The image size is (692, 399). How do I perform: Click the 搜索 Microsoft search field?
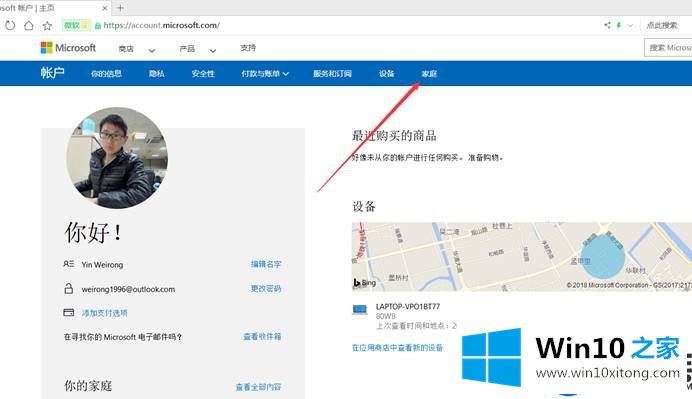tap(668, 48)
